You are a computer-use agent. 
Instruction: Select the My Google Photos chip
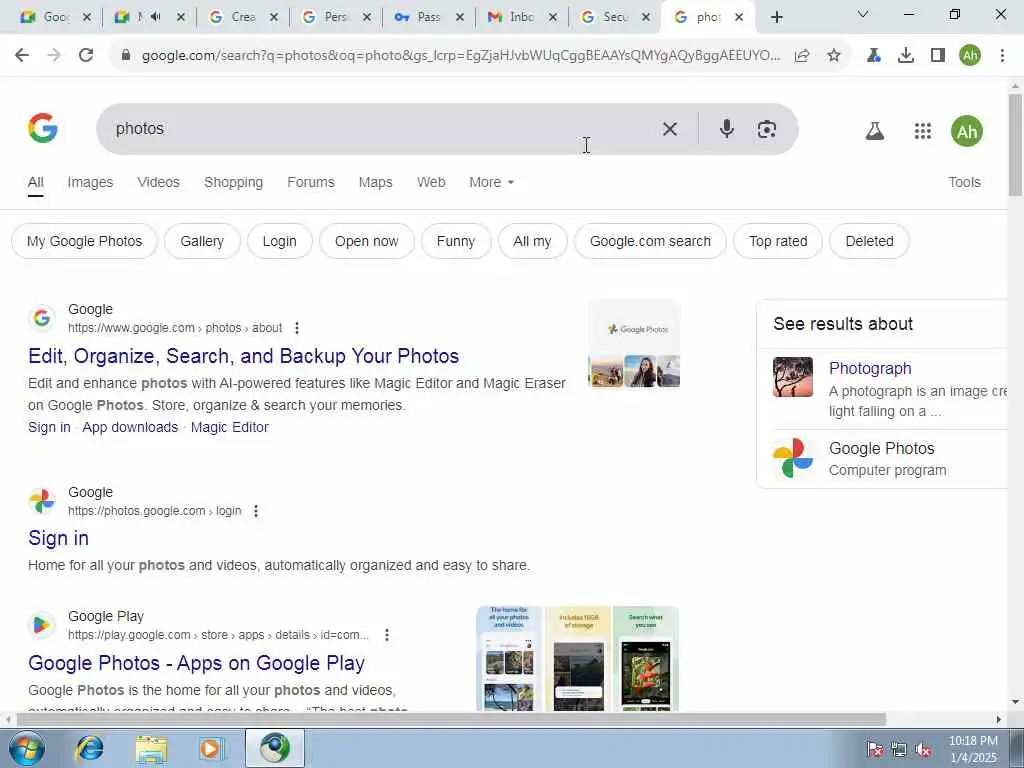[84, 241]
